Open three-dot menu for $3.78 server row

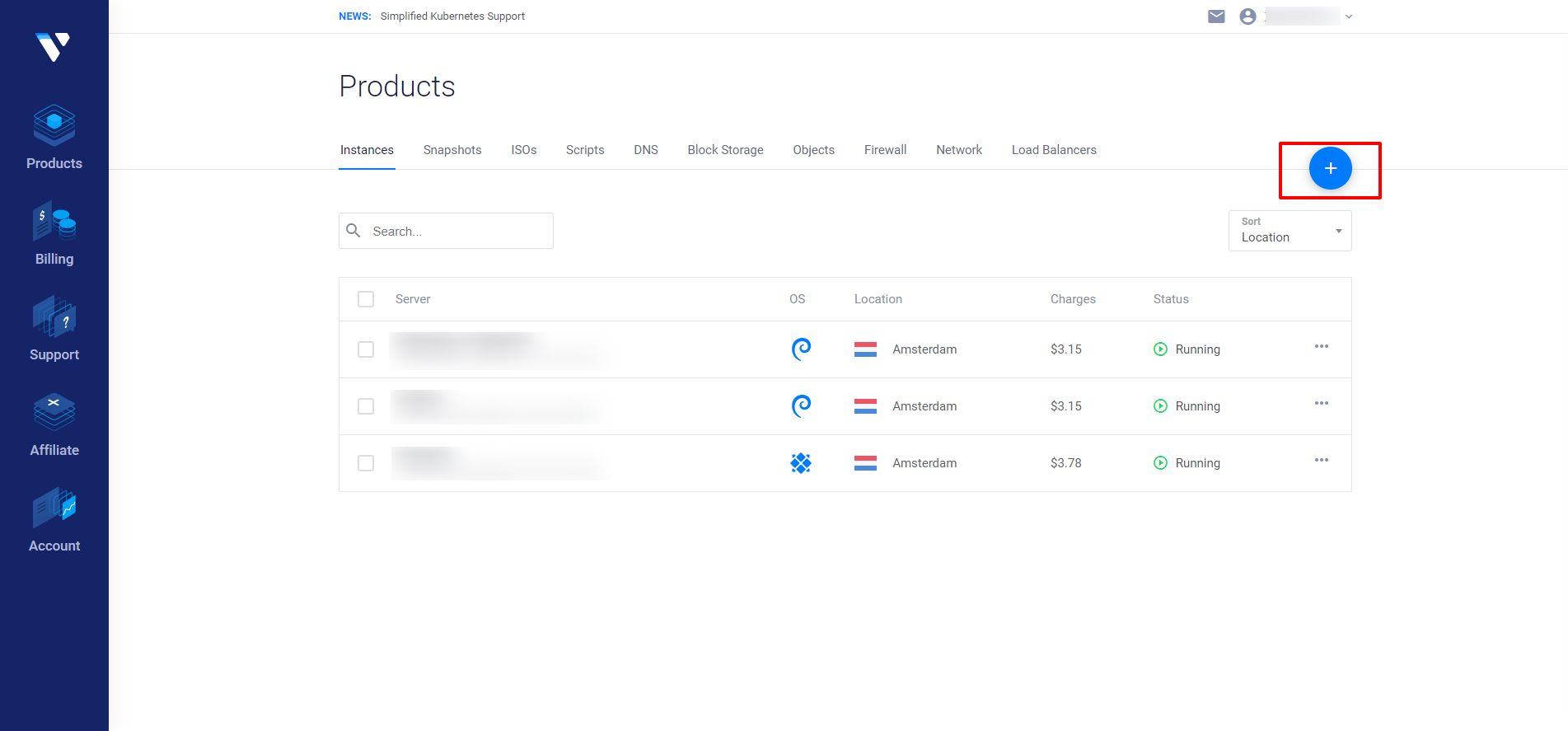tap(1322, 460)
